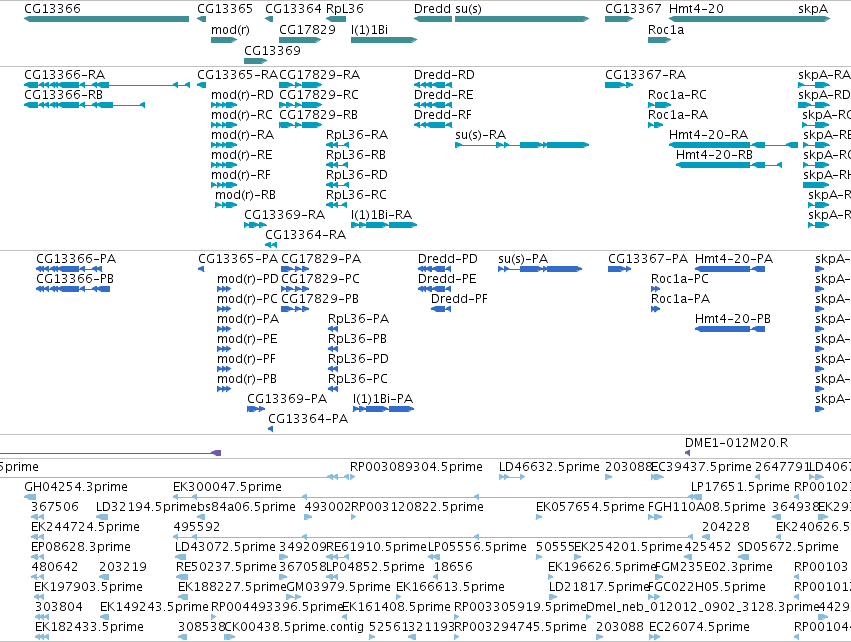
Task: Click protein CG13365-PA
Action: point(201,269)
